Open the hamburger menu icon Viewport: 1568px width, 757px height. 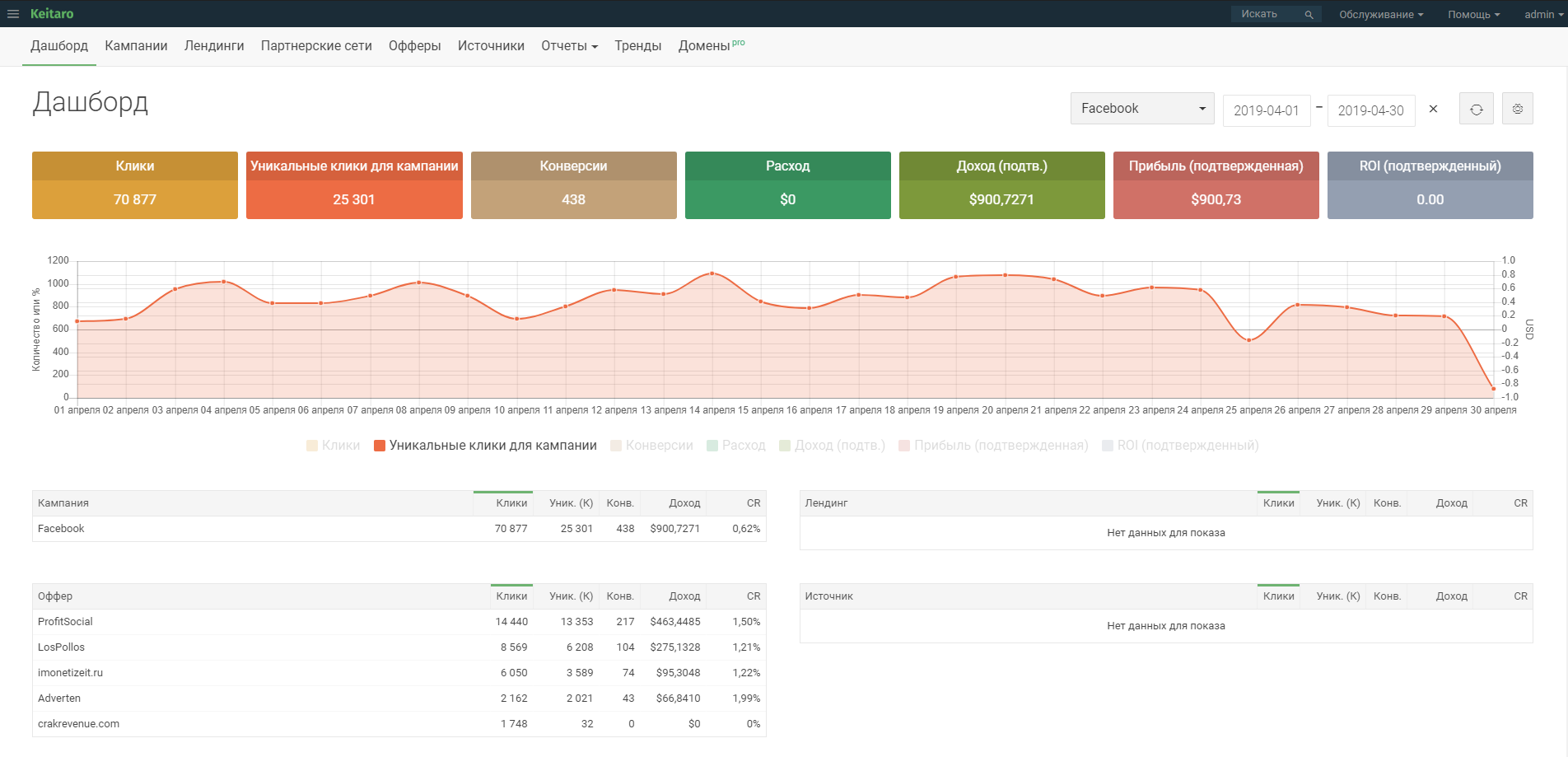pos(13,14)
